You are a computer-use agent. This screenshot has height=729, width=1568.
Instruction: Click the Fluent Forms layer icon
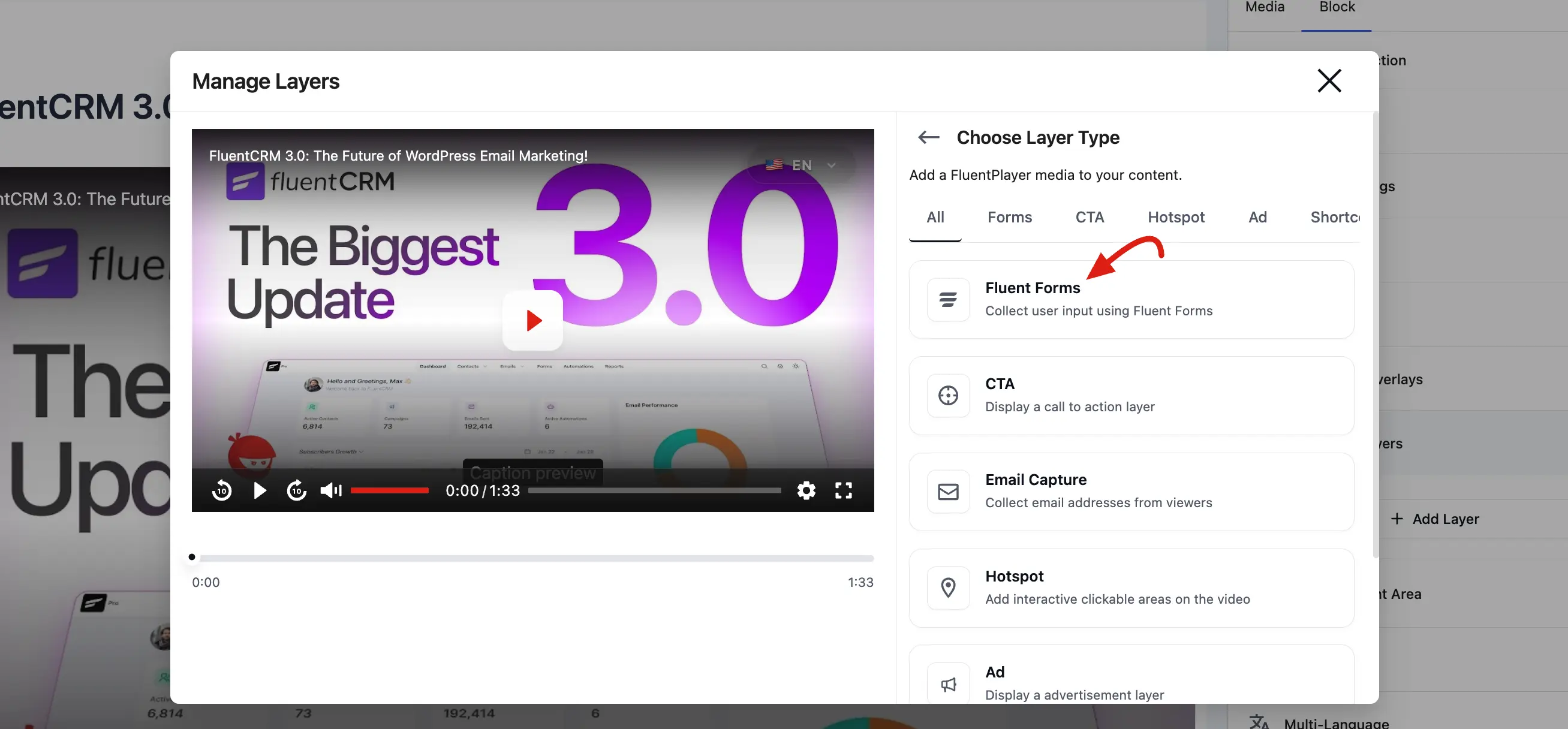[x=948, y=299]
